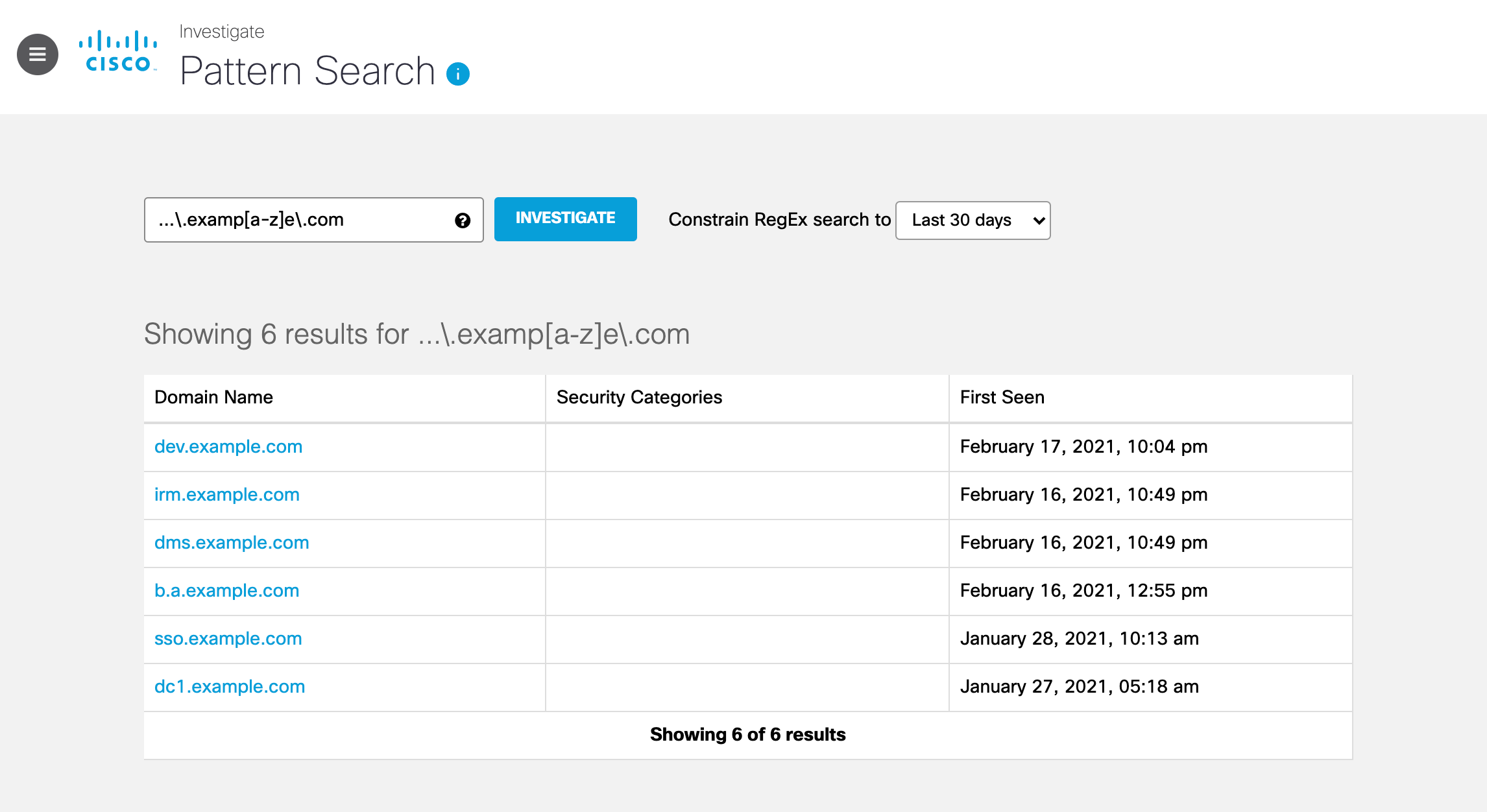Screen dimensions: 1487x812
Task: Click into the regex pattern search field
Action: [298, 220]
